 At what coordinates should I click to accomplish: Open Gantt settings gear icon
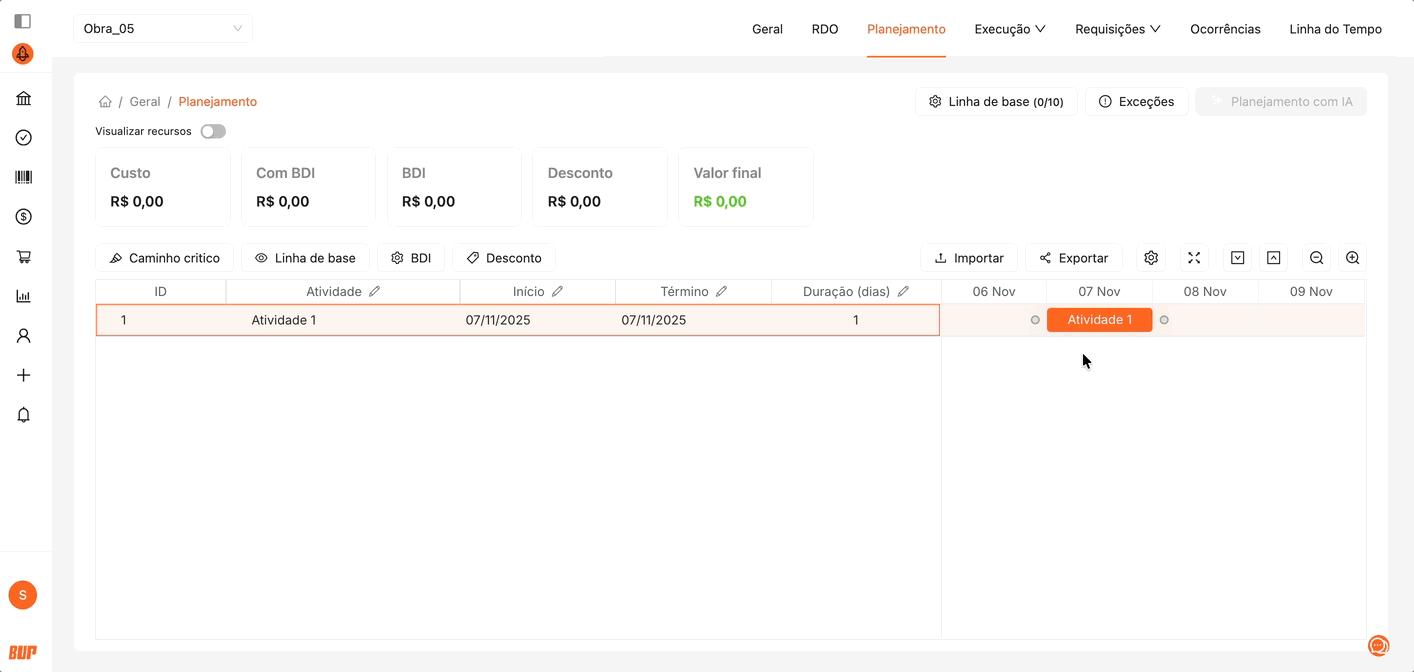click(1151, 258)
